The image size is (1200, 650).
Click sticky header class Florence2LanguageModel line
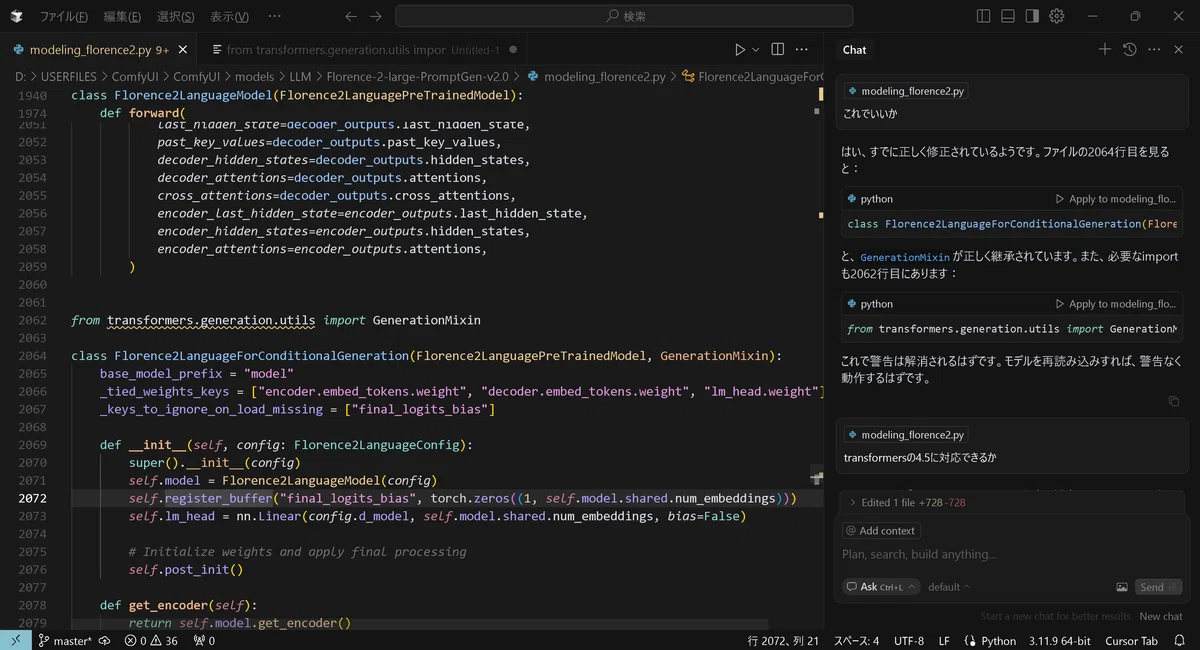(297, 95)
